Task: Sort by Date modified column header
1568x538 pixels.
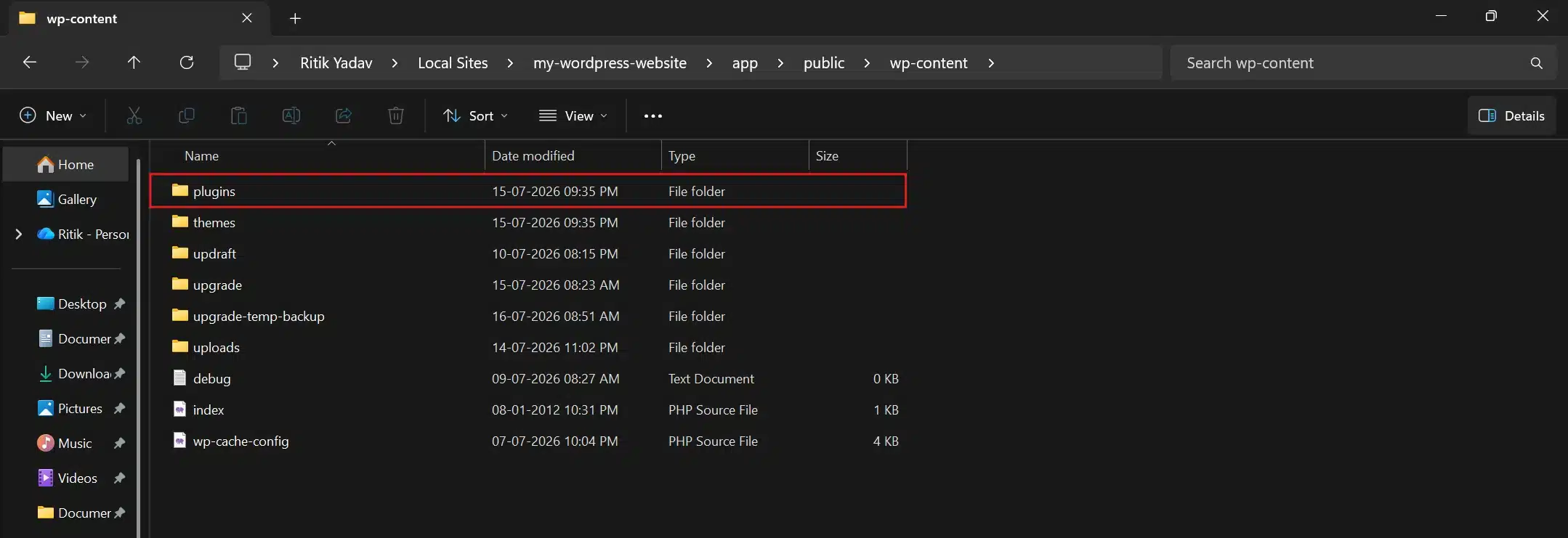Action: (573, 156)
